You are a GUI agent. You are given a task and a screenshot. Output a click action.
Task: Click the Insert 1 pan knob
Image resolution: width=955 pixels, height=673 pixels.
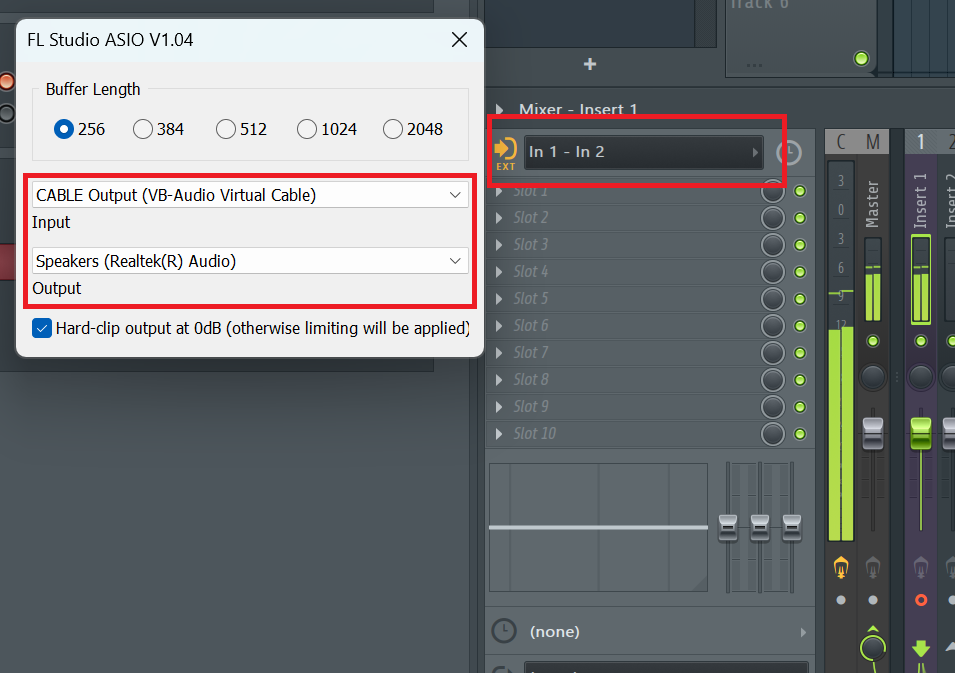pyautogui.click(x=920, y=377)
